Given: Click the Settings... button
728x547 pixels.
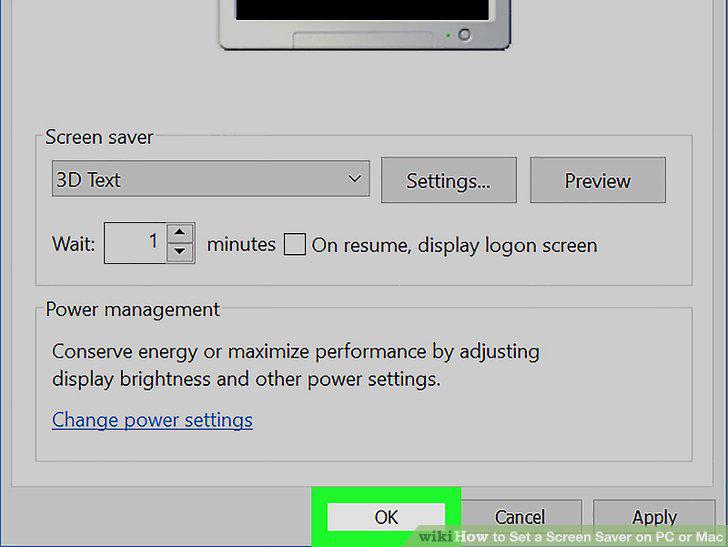Looking at the screenshot, I should click(448, 180).
